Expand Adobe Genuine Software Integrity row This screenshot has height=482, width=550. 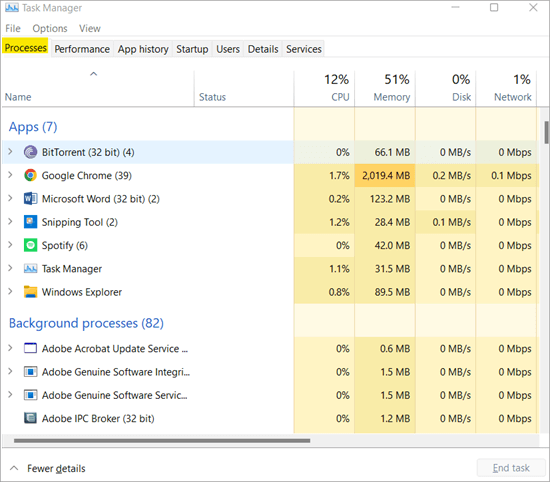10,371
